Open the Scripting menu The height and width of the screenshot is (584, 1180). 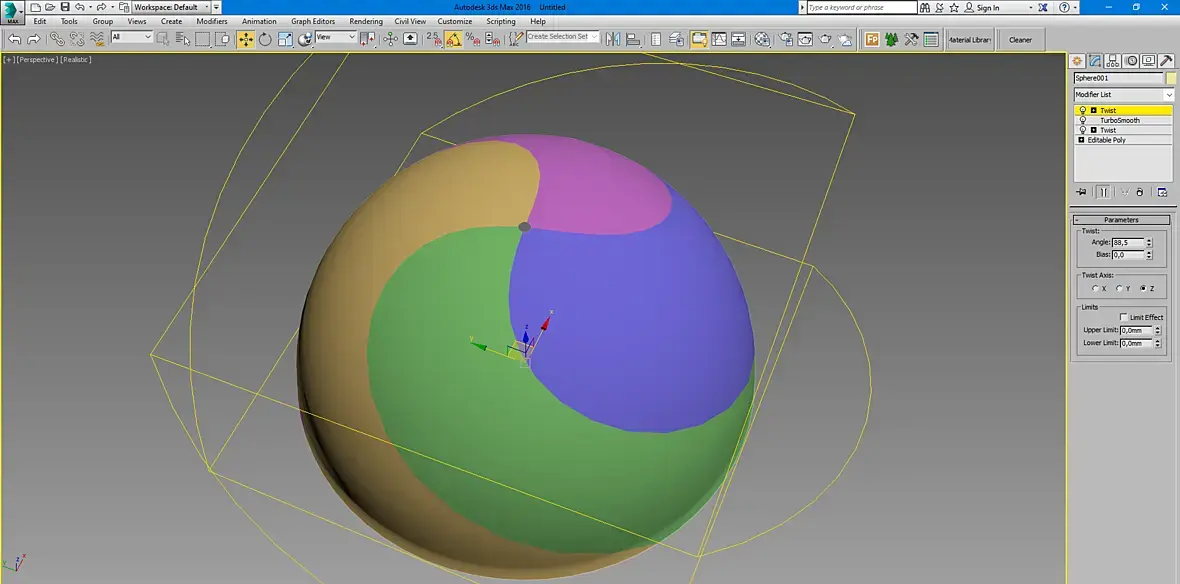(500, 21)
